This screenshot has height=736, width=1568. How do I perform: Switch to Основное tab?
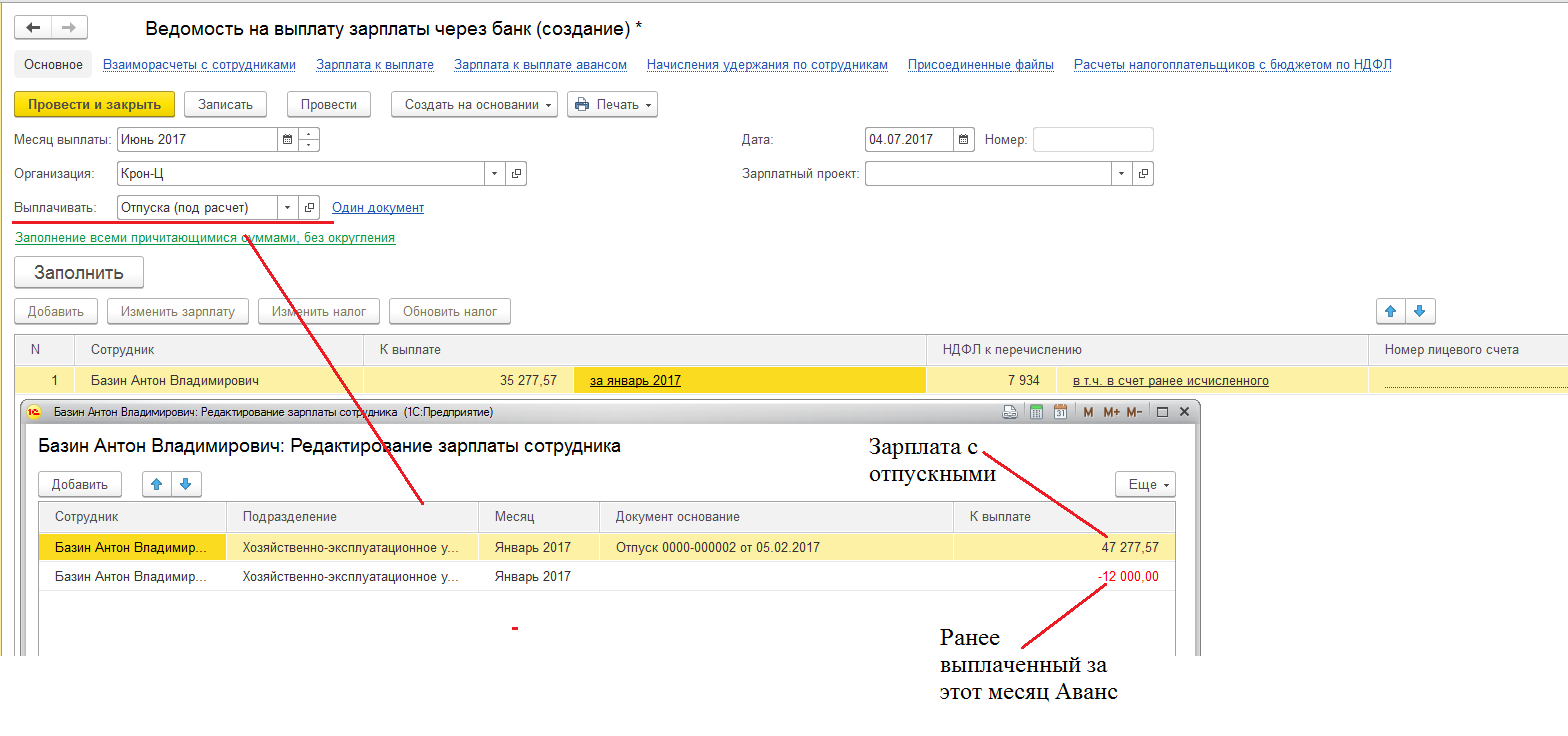coord(54,65)
